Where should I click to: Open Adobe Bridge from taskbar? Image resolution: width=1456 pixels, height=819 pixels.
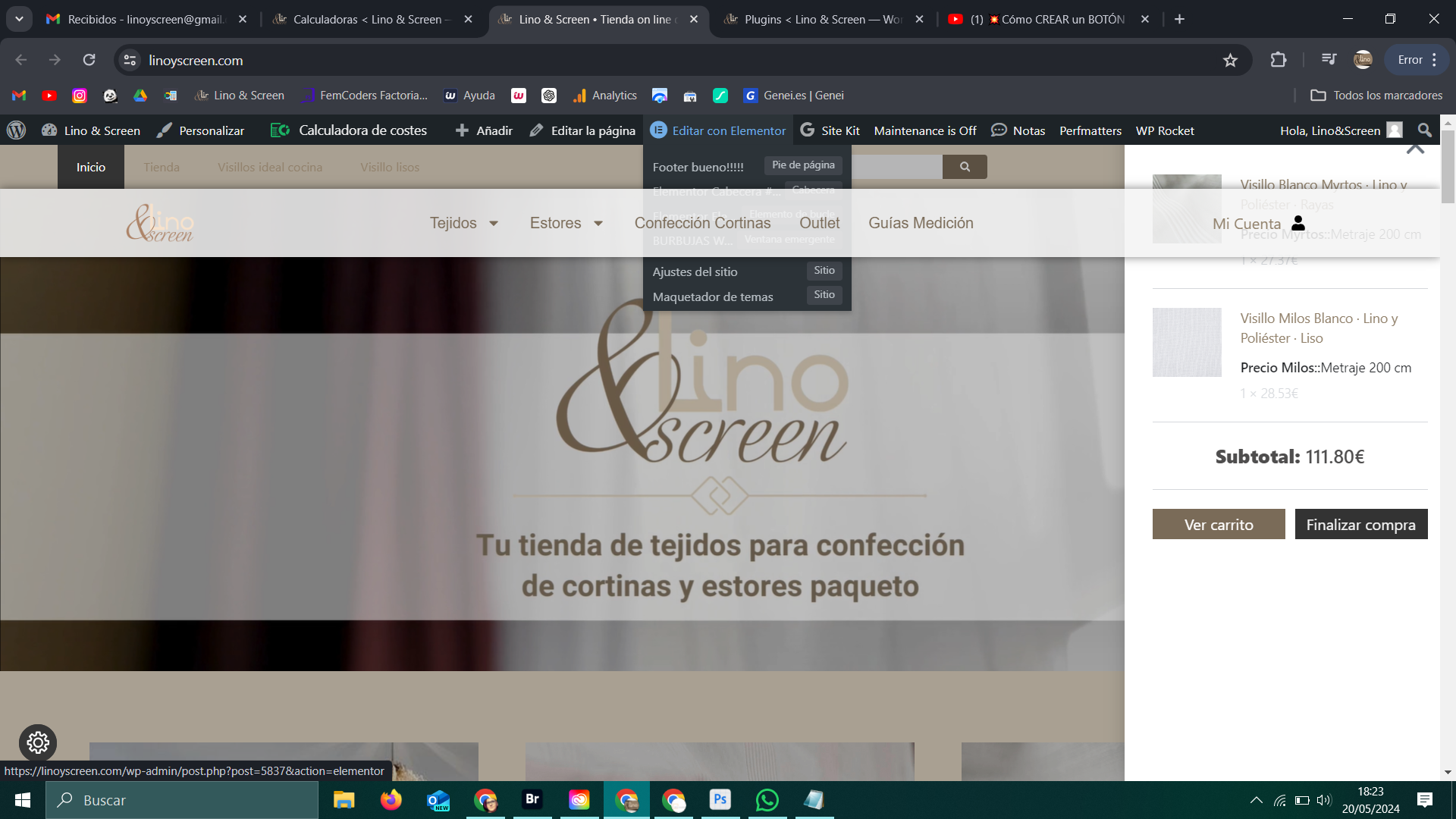[532, 800]
